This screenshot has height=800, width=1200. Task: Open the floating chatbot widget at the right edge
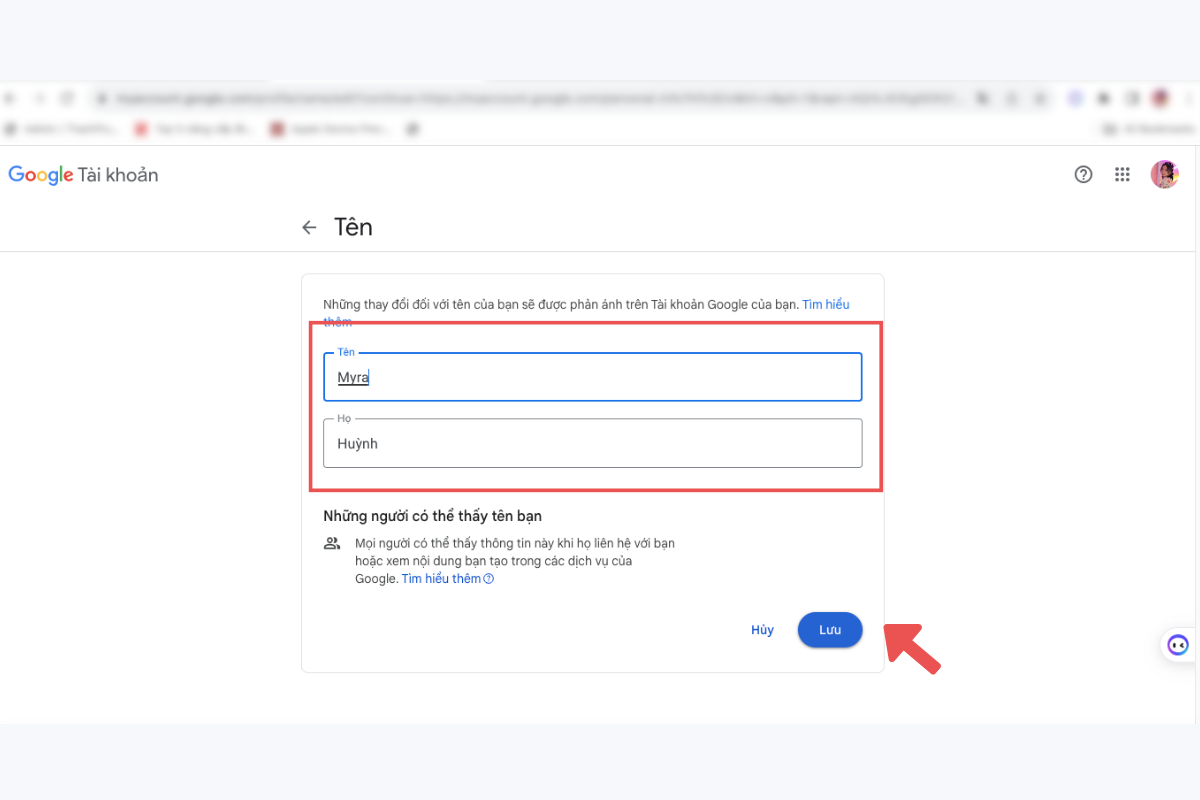click(x=1178, y=645)
